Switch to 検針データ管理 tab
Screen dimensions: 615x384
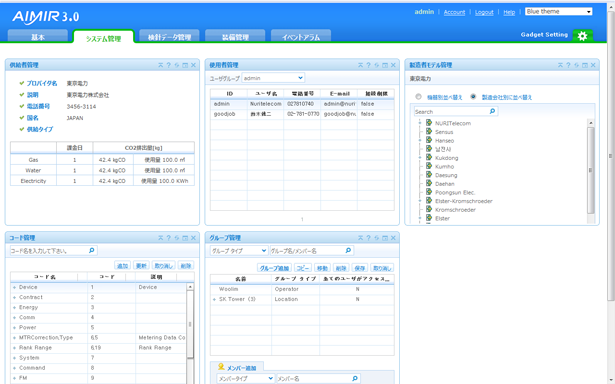point(169,36)
